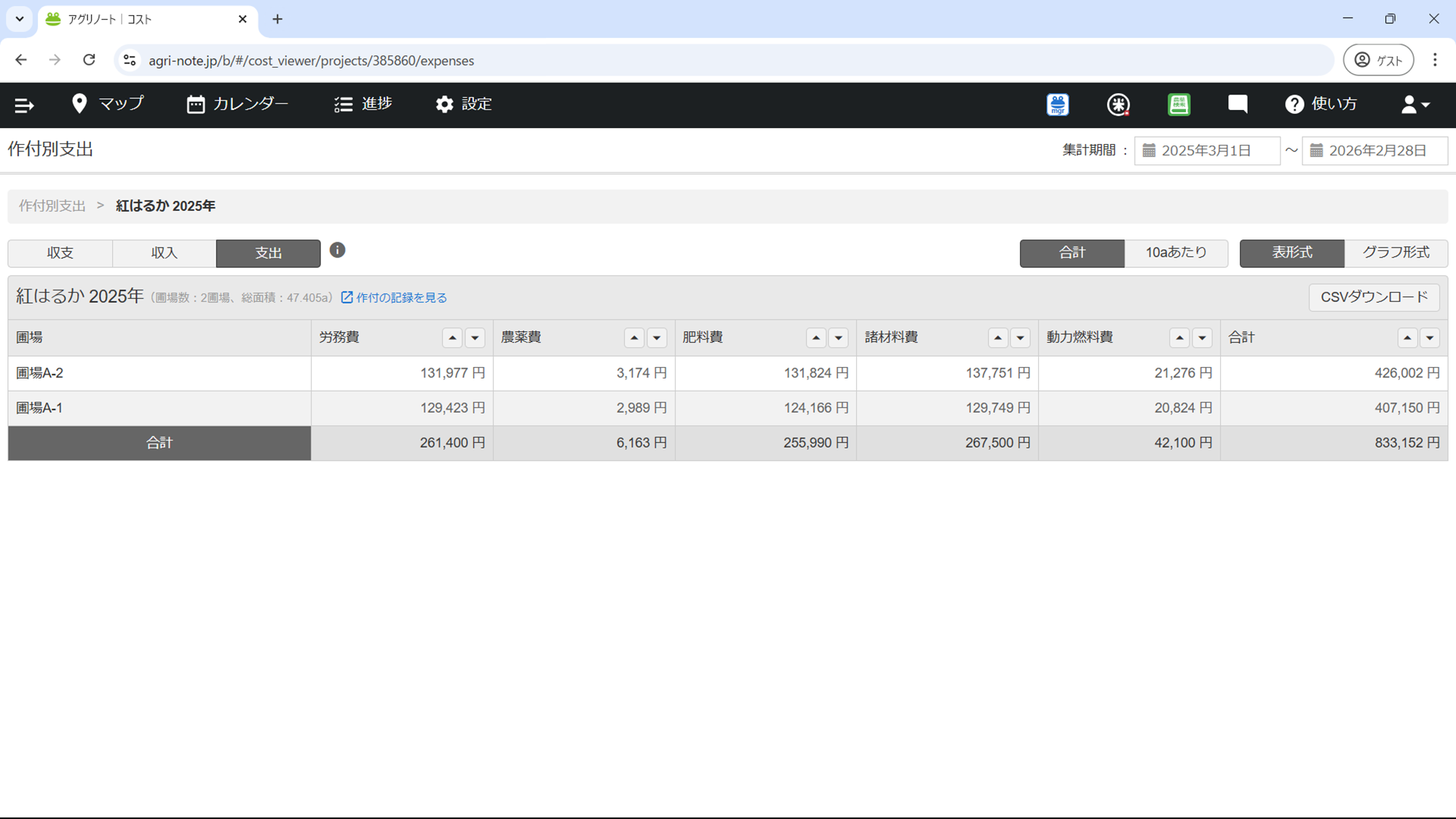This screenshot has height=819, width=1456.
Task: Click the calendar icon for start date
Action: coord(1150,151)
